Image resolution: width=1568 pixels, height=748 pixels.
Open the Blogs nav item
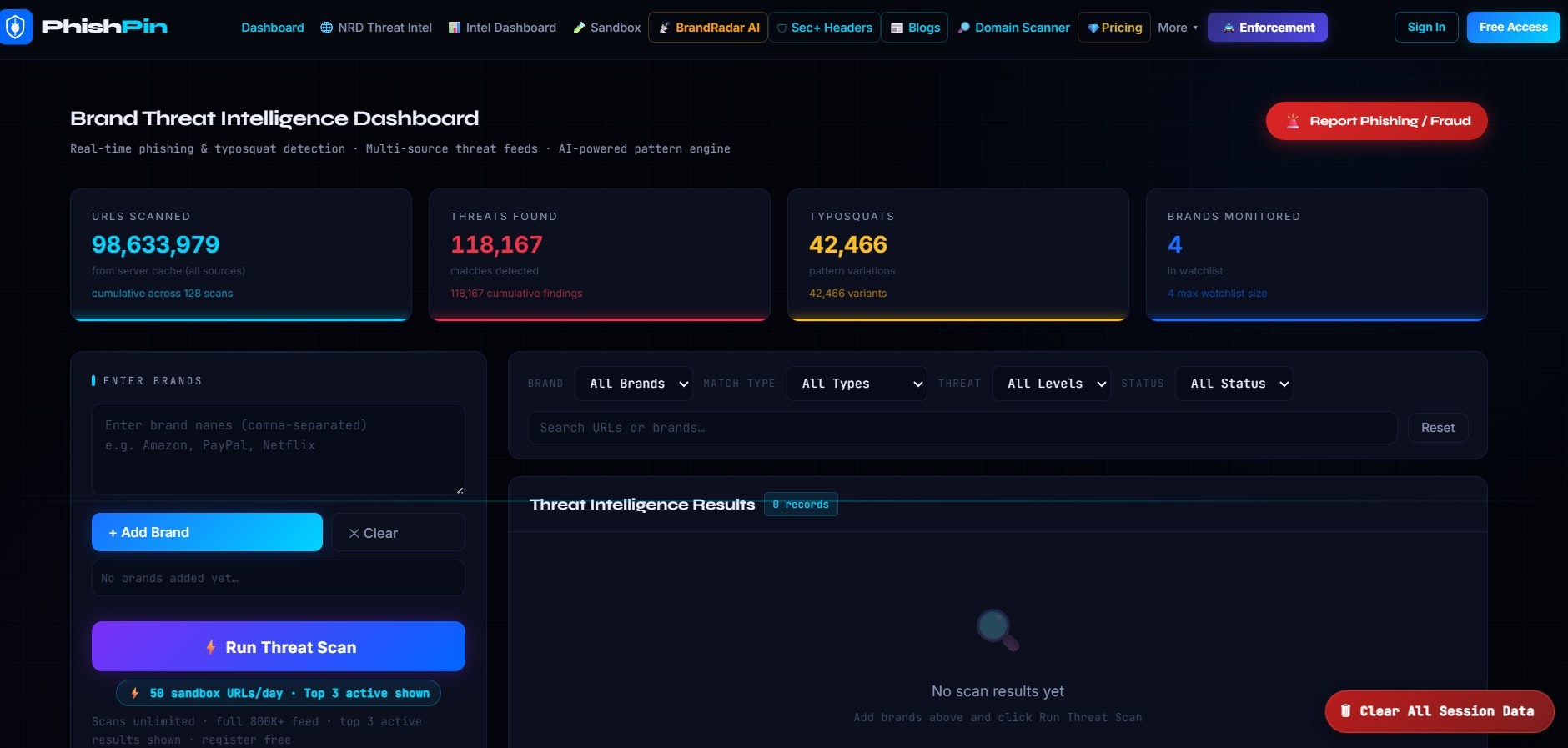tap(914, 28)
